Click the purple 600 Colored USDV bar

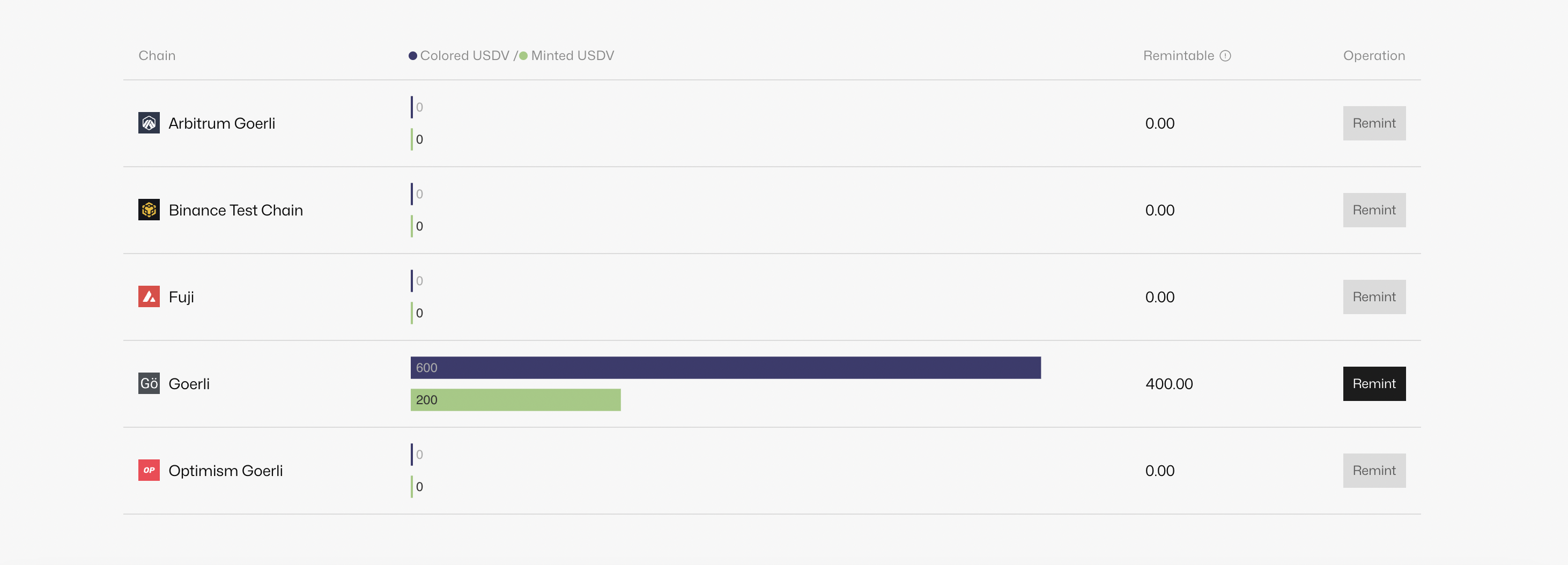click(x=725, y=367)
